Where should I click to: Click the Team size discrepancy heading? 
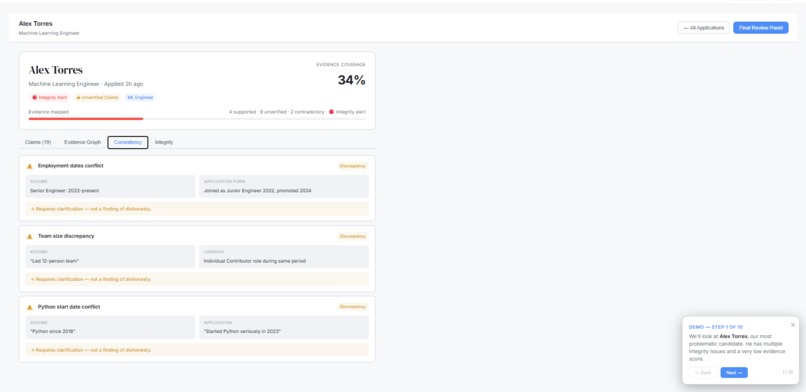(66, 236)
